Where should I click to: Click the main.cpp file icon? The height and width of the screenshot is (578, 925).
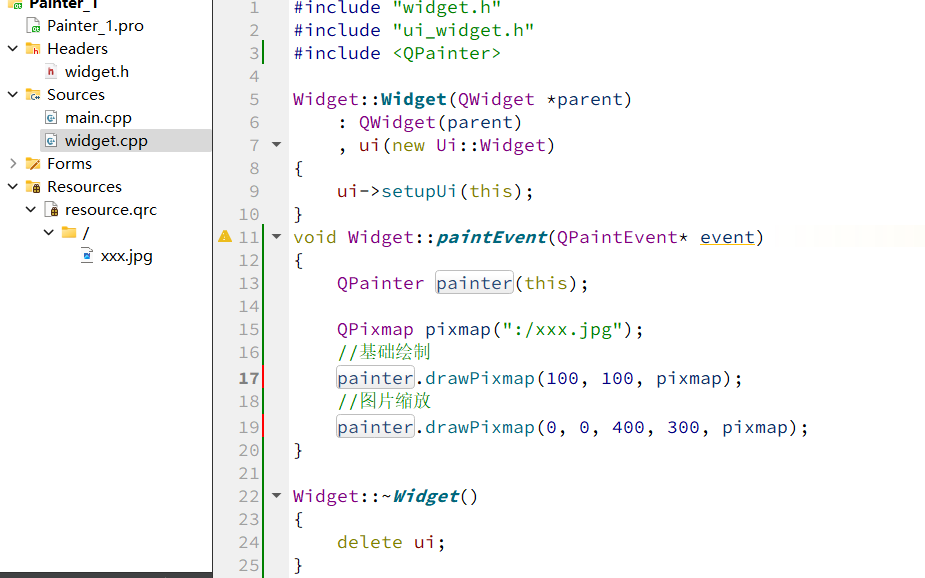51,117
